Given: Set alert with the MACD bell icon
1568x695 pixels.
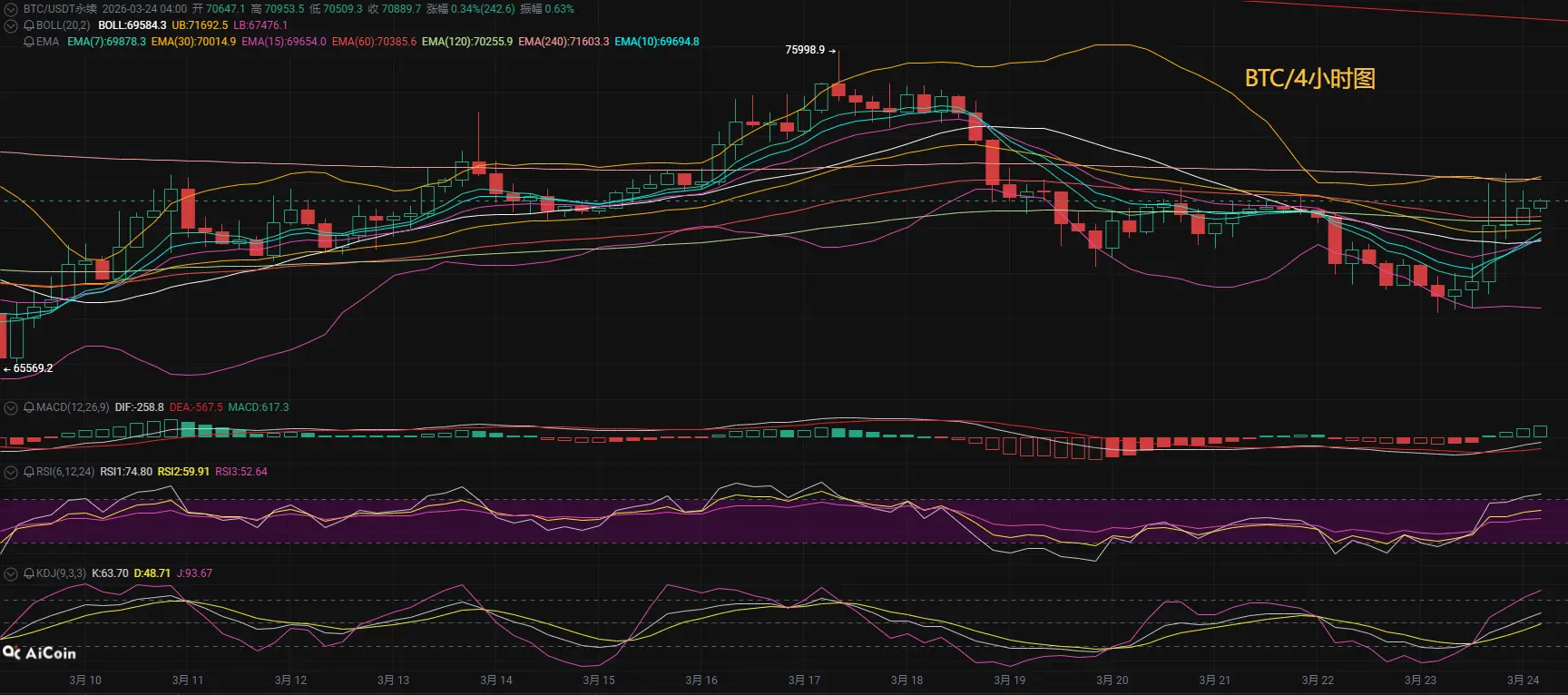Looking at the screenshot, I should pyautogui.click(x=29, y=407).
